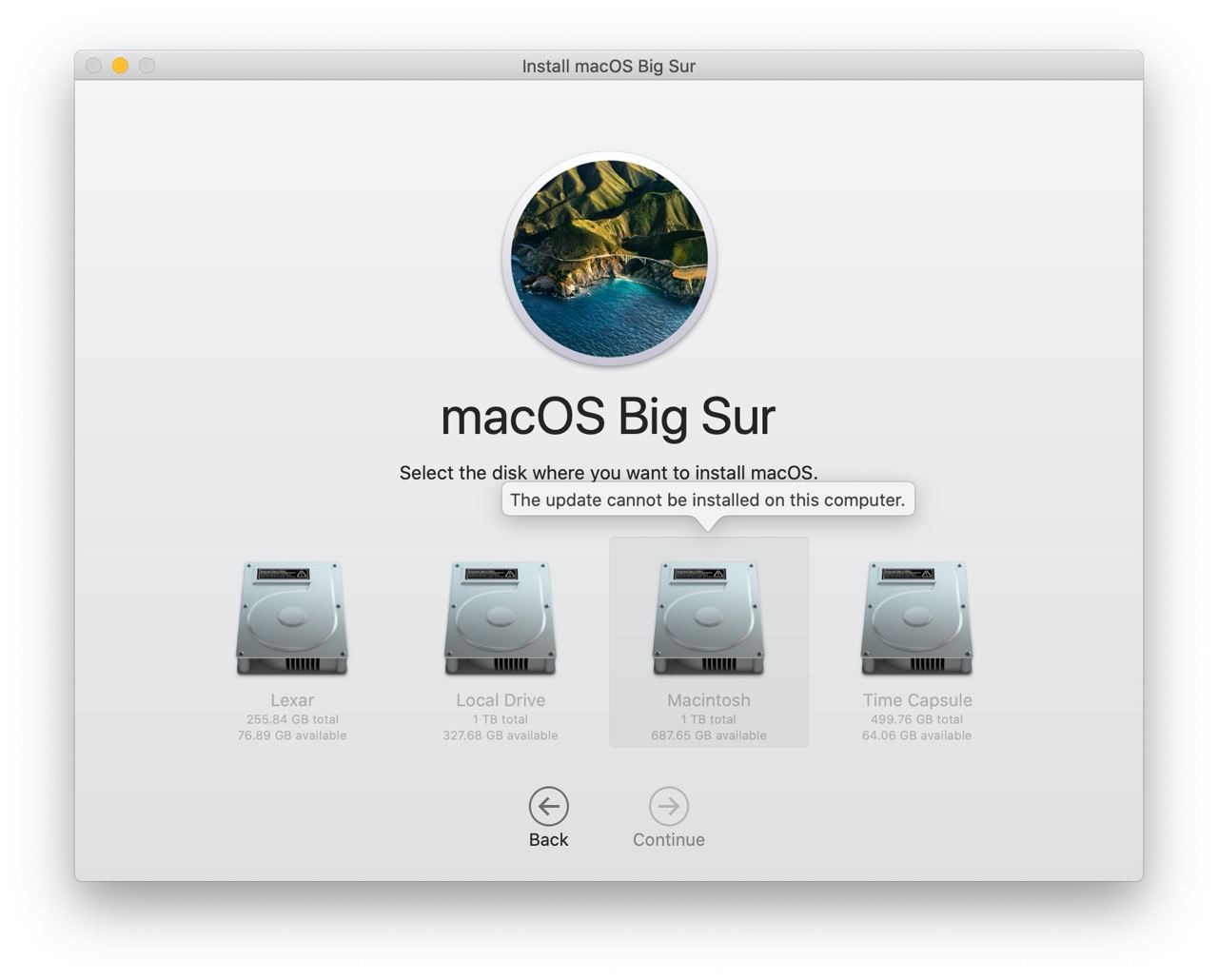Viewport: 1218px width, 980px height.
Task: Select the Lexar disk icon
Action: click(x=291, y=618)
